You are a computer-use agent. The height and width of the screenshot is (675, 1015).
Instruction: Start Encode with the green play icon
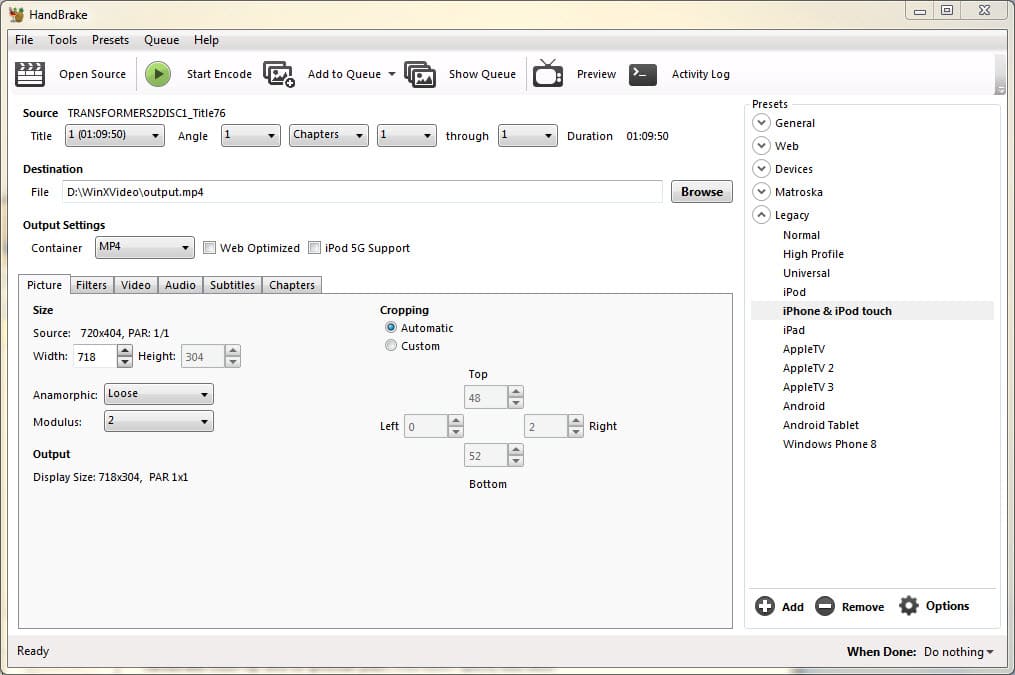click(158, 73)
